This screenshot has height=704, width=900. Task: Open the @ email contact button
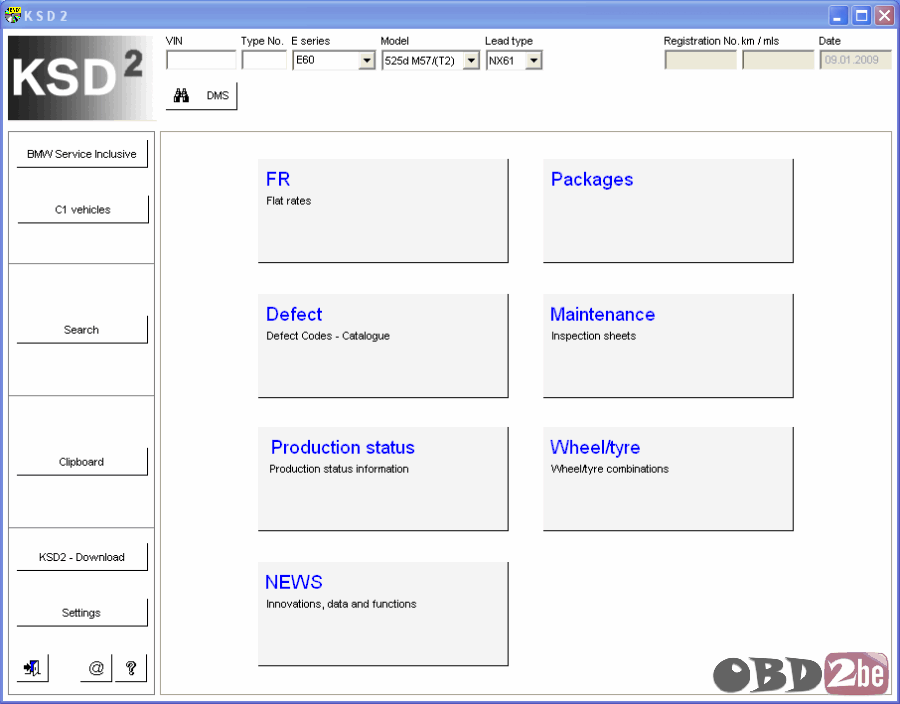[x=96, y=668]
